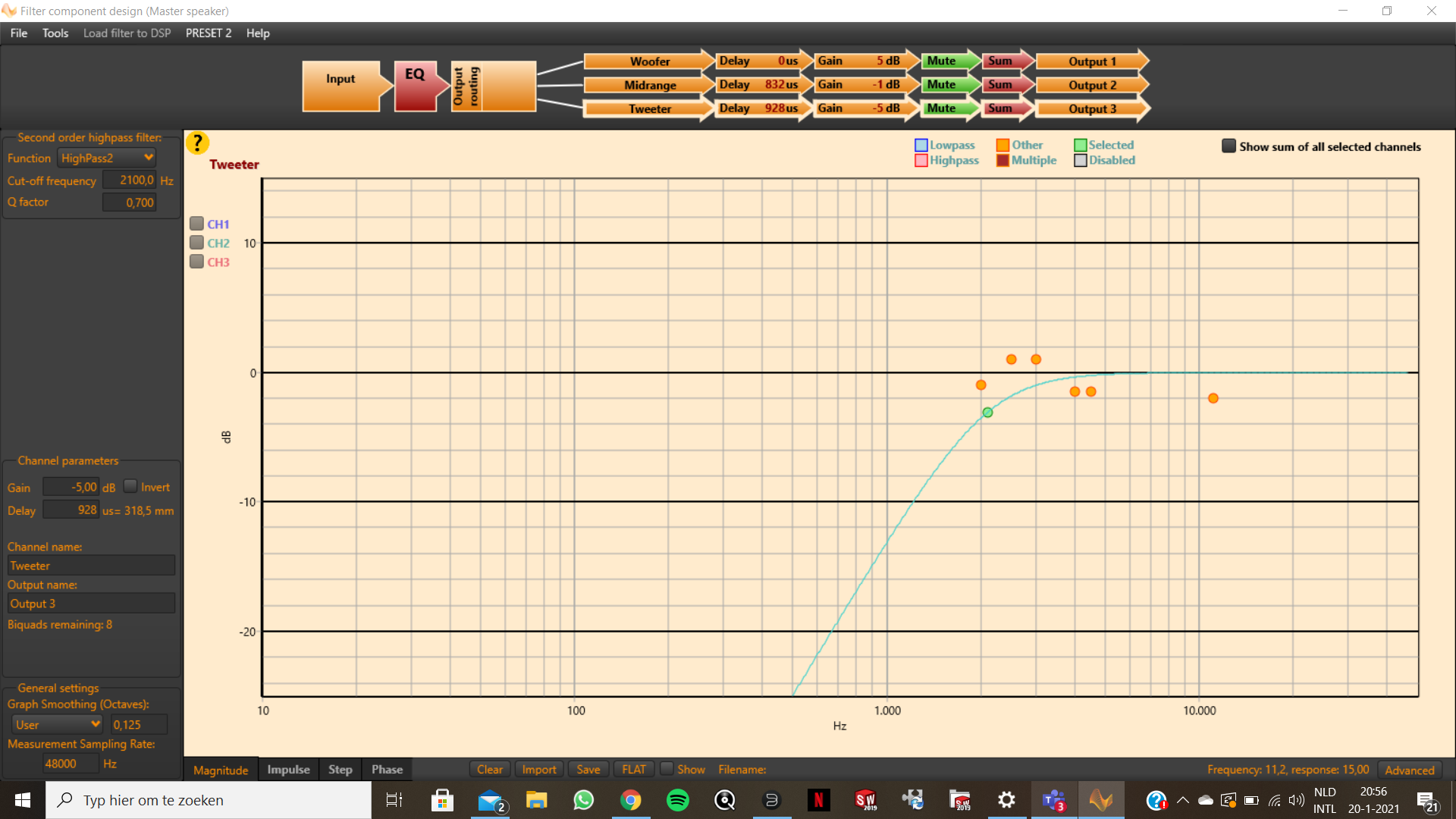Click the Sum block for Midrange row
Screen dimensions: 1456x819
1007,85
